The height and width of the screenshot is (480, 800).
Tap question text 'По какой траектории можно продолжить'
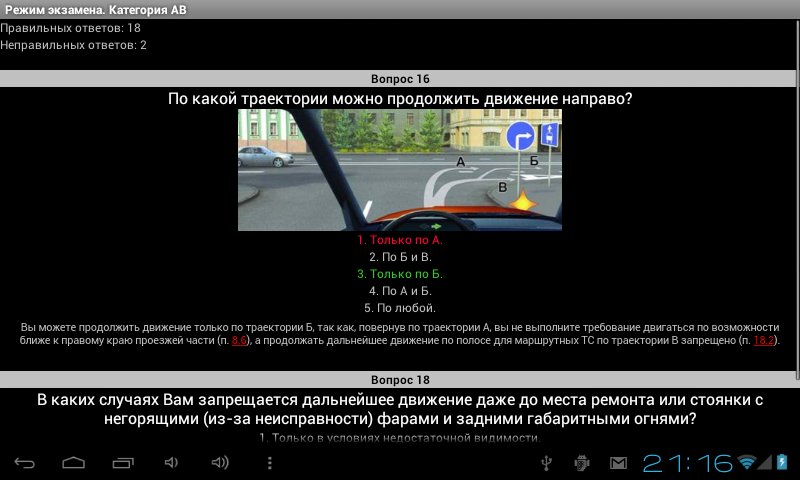[x=400, y=98]
